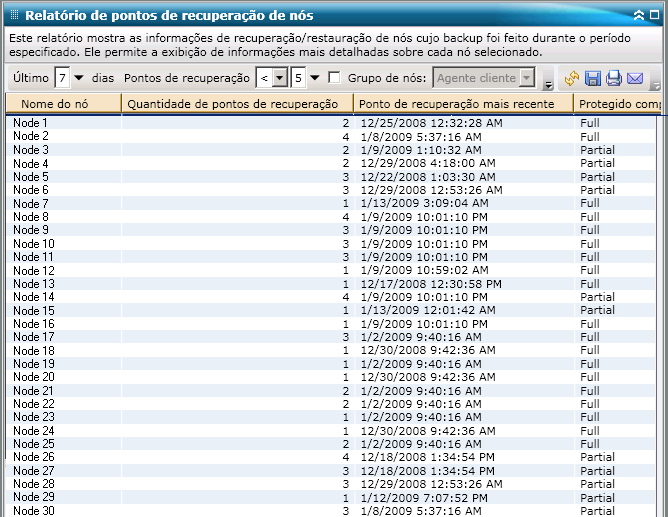Enable the Grupo de nós checkbox
The image size is (668, 517).
(x=334, y=78)
